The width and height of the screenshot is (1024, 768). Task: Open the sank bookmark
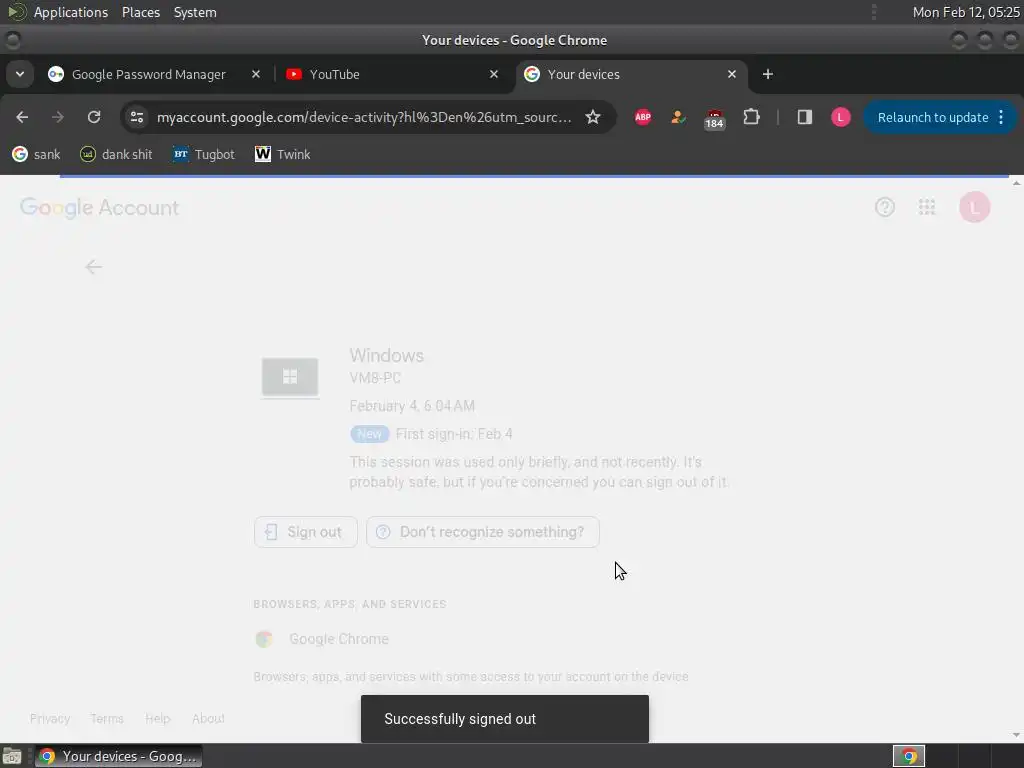coord(37,154)
